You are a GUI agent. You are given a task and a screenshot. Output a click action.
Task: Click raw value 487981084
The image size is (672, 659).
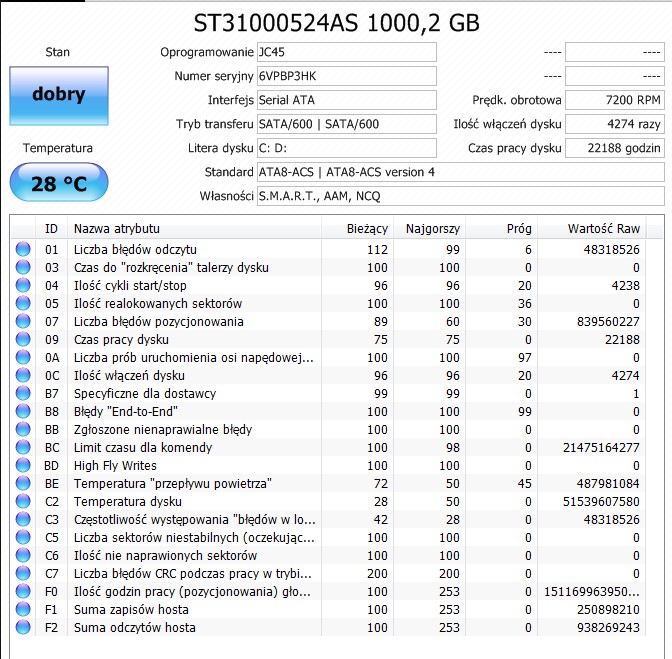coord(608,483)
